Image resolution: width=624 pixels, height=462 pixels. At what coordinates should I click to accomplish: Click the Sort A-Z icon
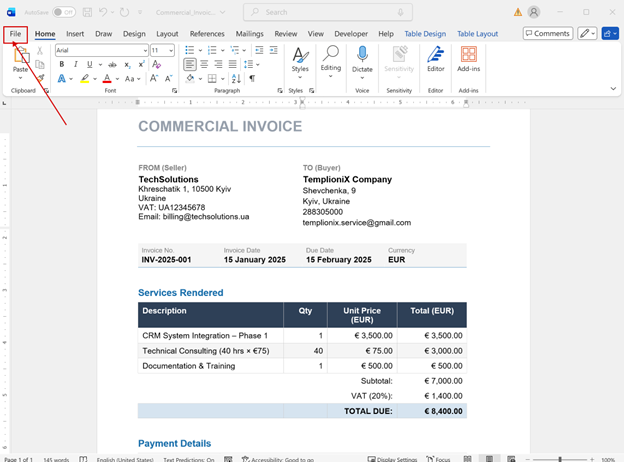[236, 78]
